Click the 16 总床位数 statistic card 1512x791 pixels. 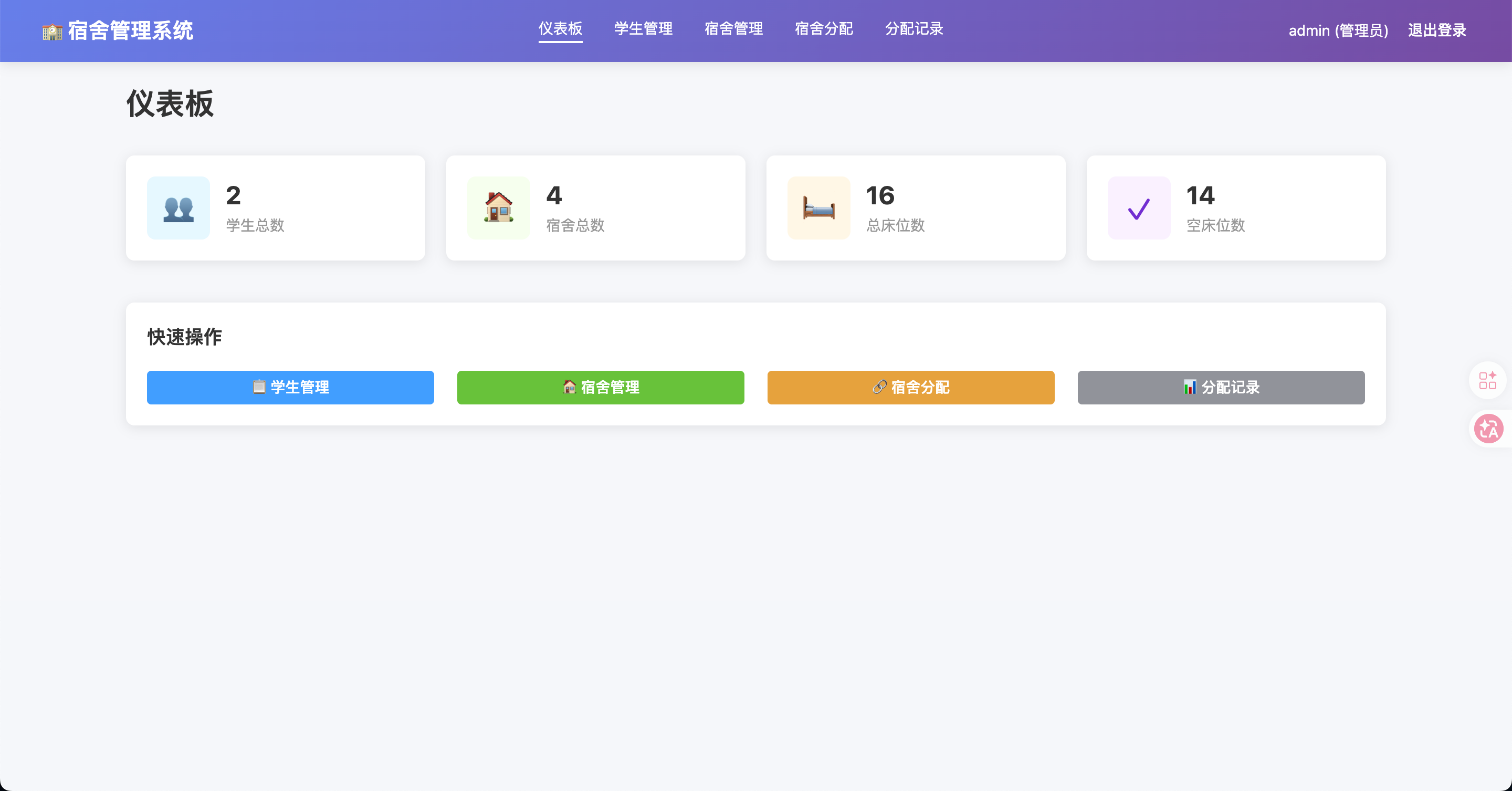(x=916, y=208)
